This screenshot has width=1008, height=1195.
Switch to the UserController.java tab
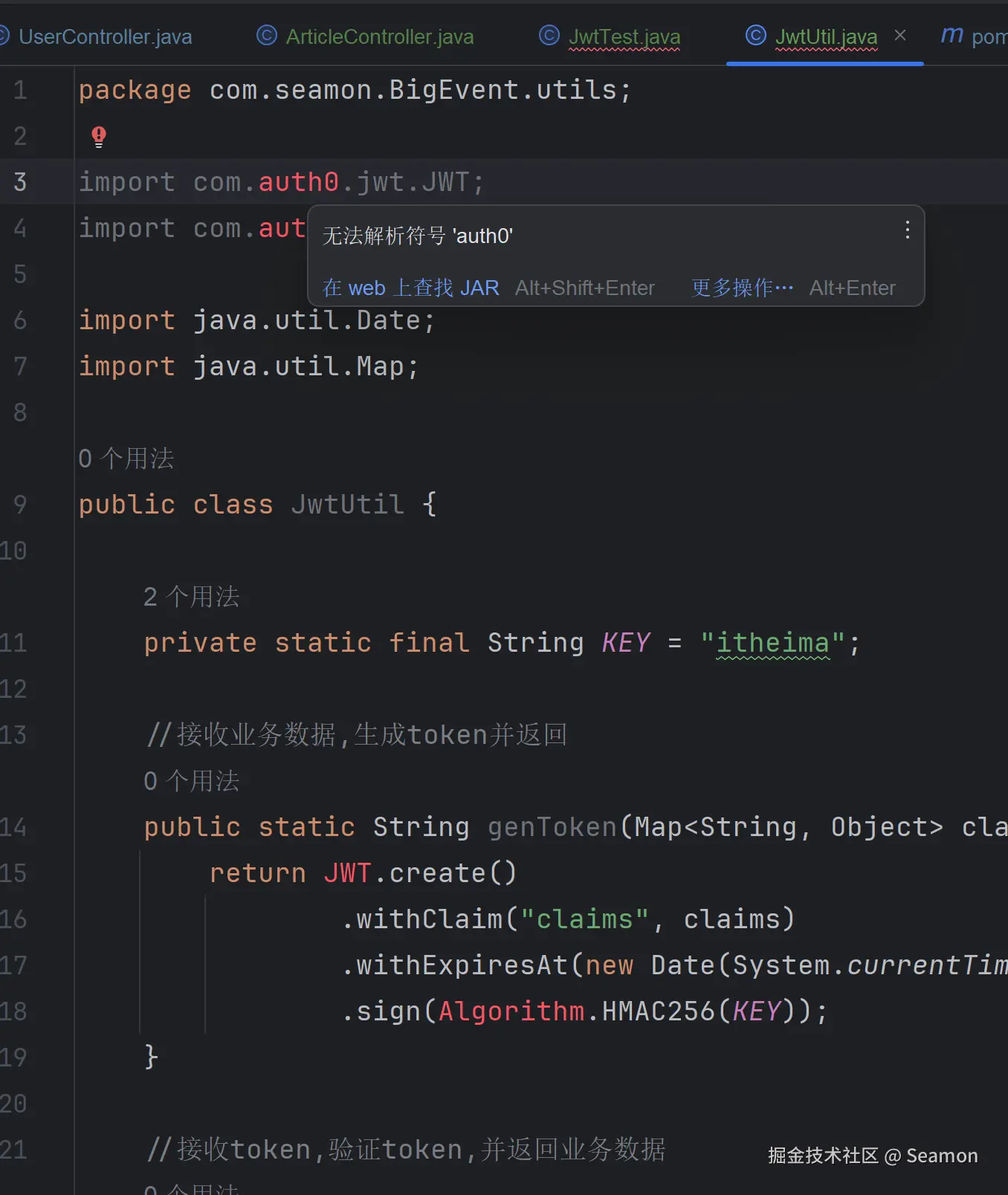(x=104, y=36)
